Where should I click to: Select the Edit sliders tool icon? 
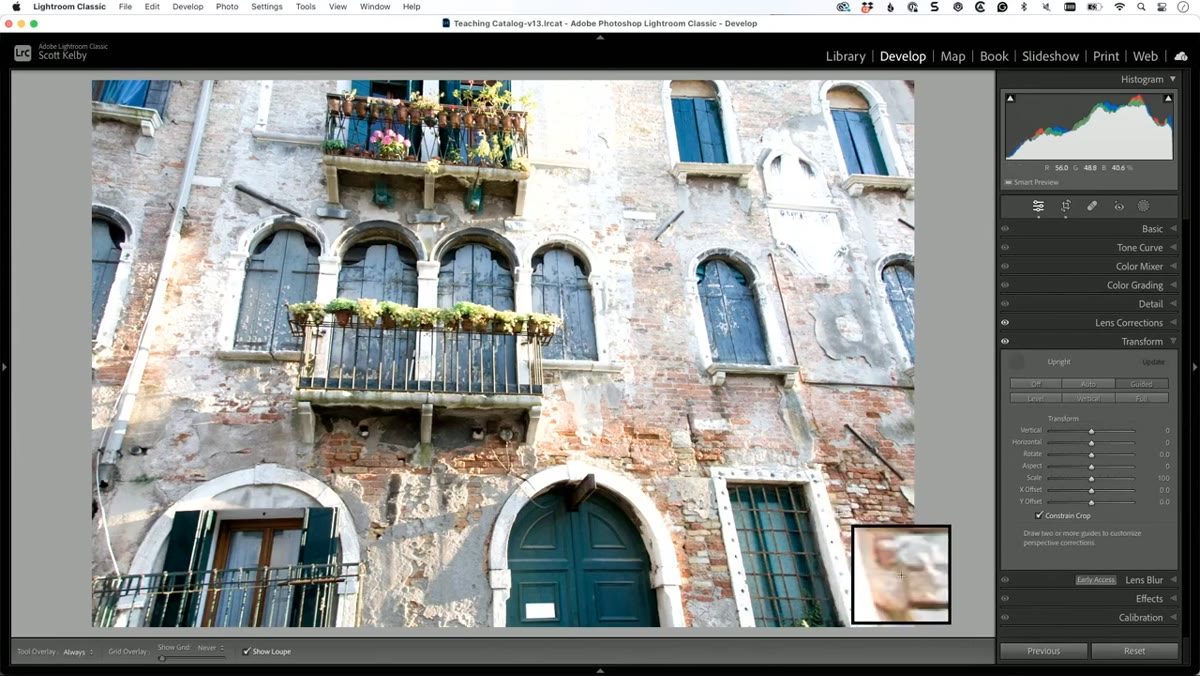pyautogui.click(x=1038, y=206)
